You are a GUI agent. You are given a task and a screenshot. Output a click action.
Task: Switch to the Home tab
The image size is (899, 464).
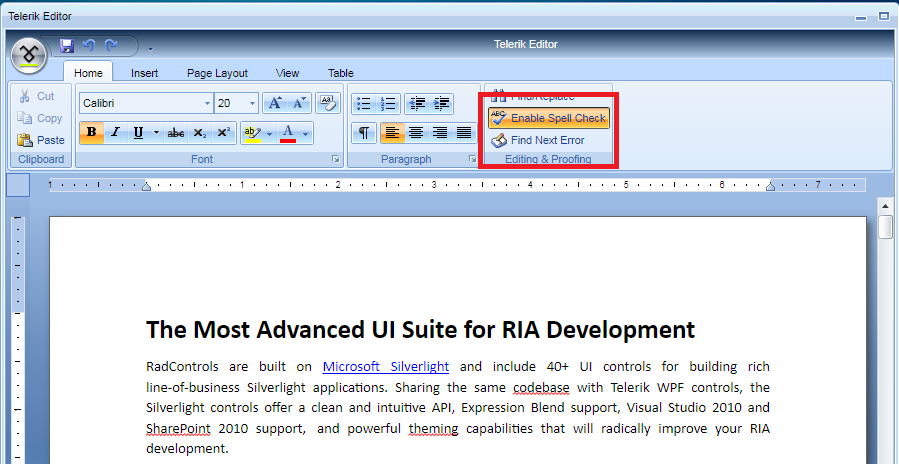pos(88,73)
